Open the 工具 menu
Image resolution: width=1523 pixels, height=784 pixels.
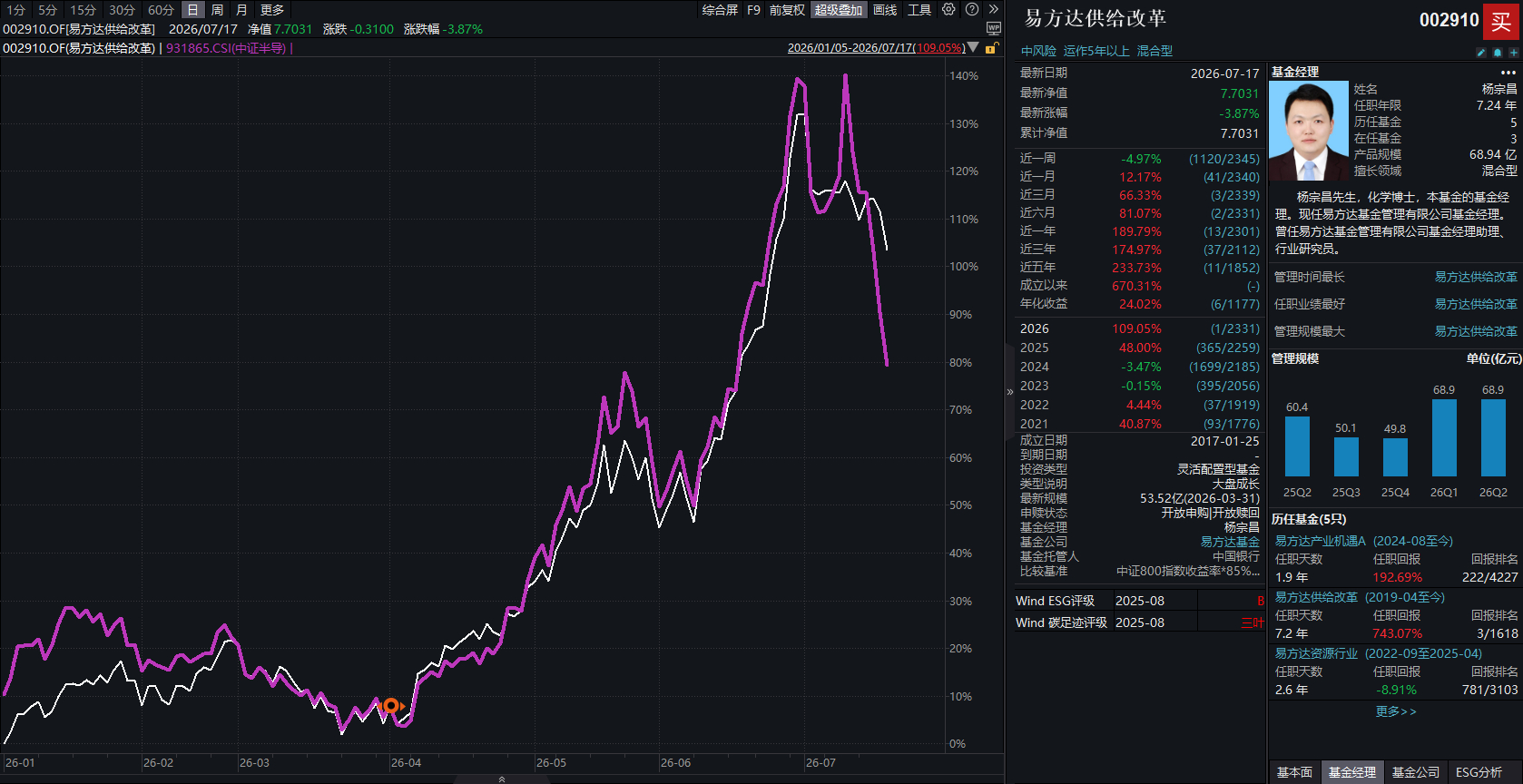(x=919, y=10)
